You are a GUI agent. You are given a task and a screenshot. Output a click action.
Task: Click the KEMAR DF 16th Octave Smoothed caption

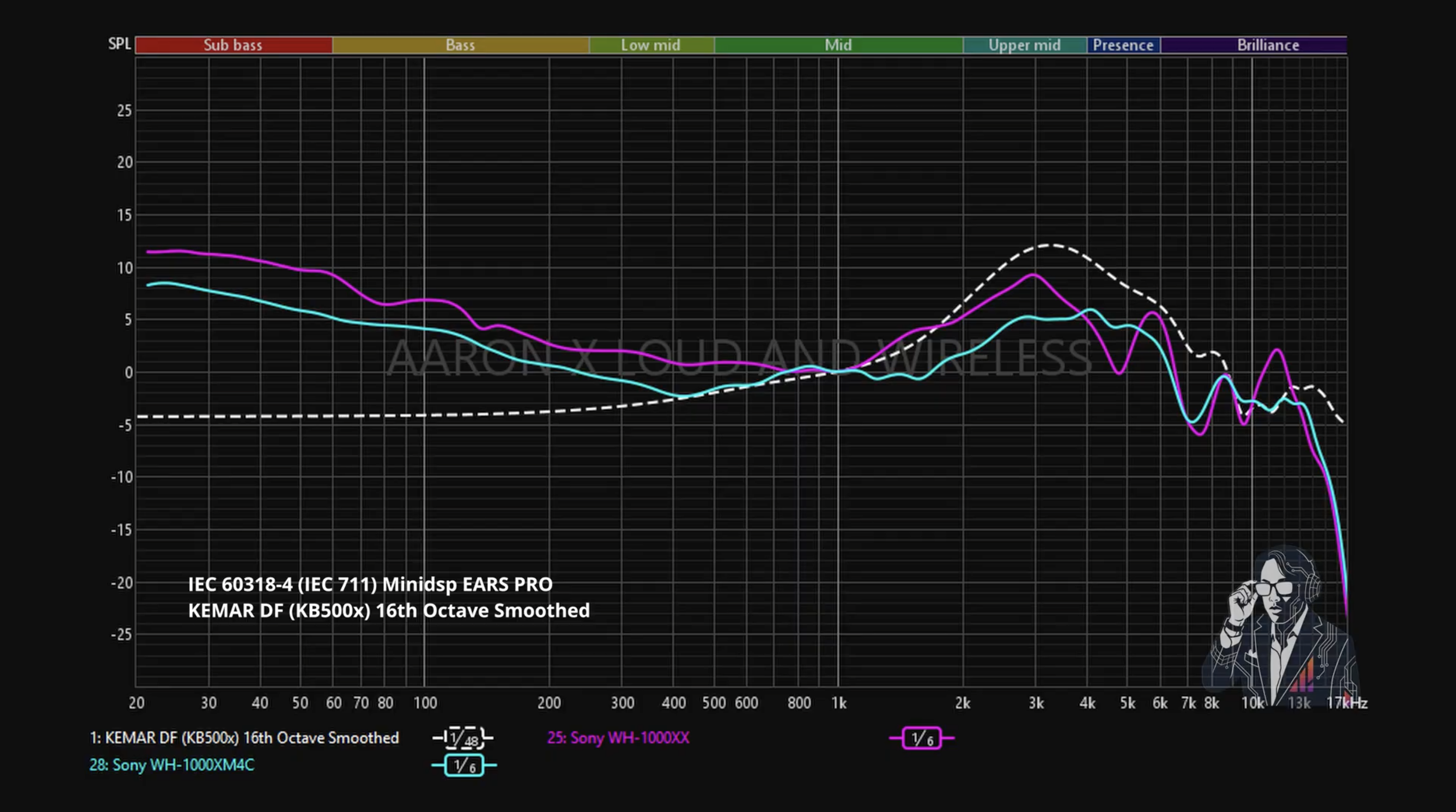tap(389, 611)
